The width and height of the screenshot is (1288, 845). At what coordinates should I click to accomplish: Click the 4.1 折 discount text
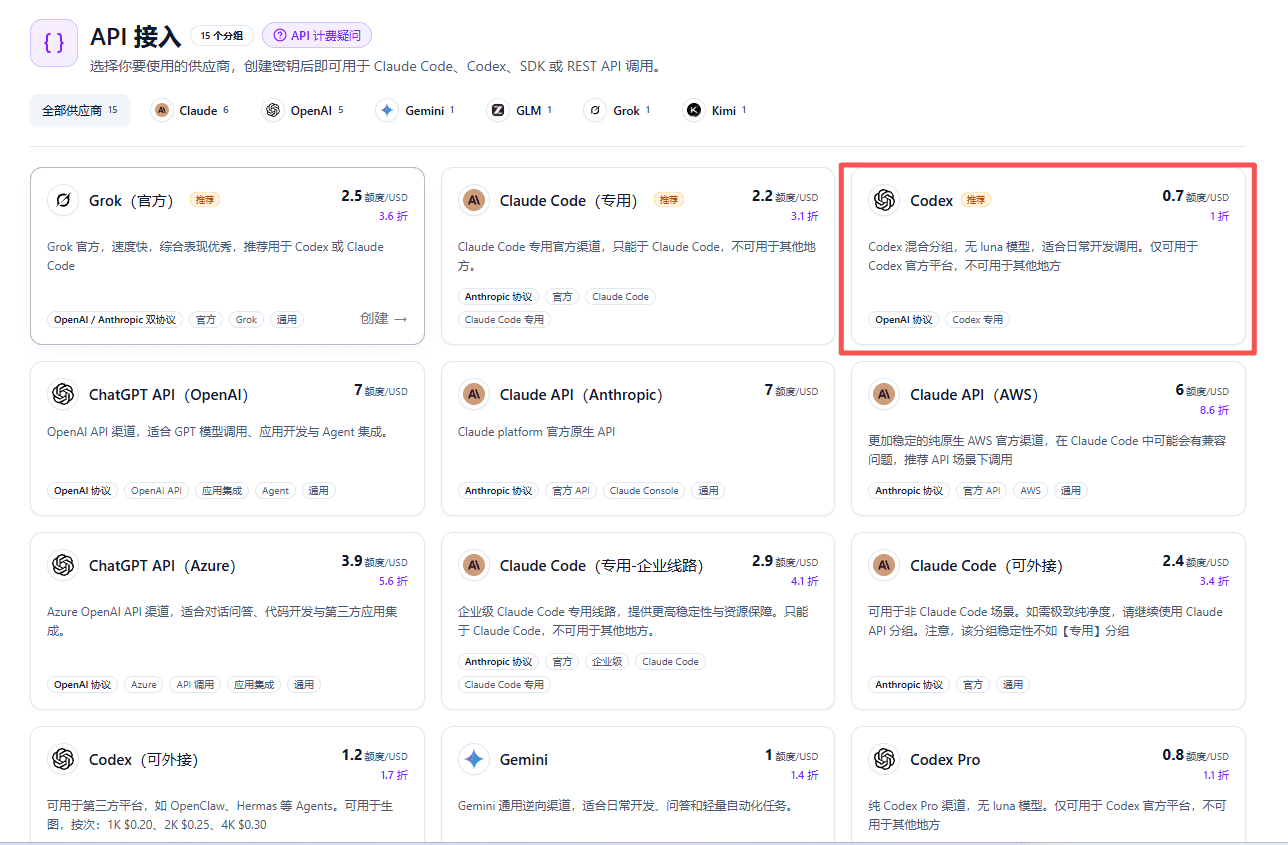[x=804, y=581]
